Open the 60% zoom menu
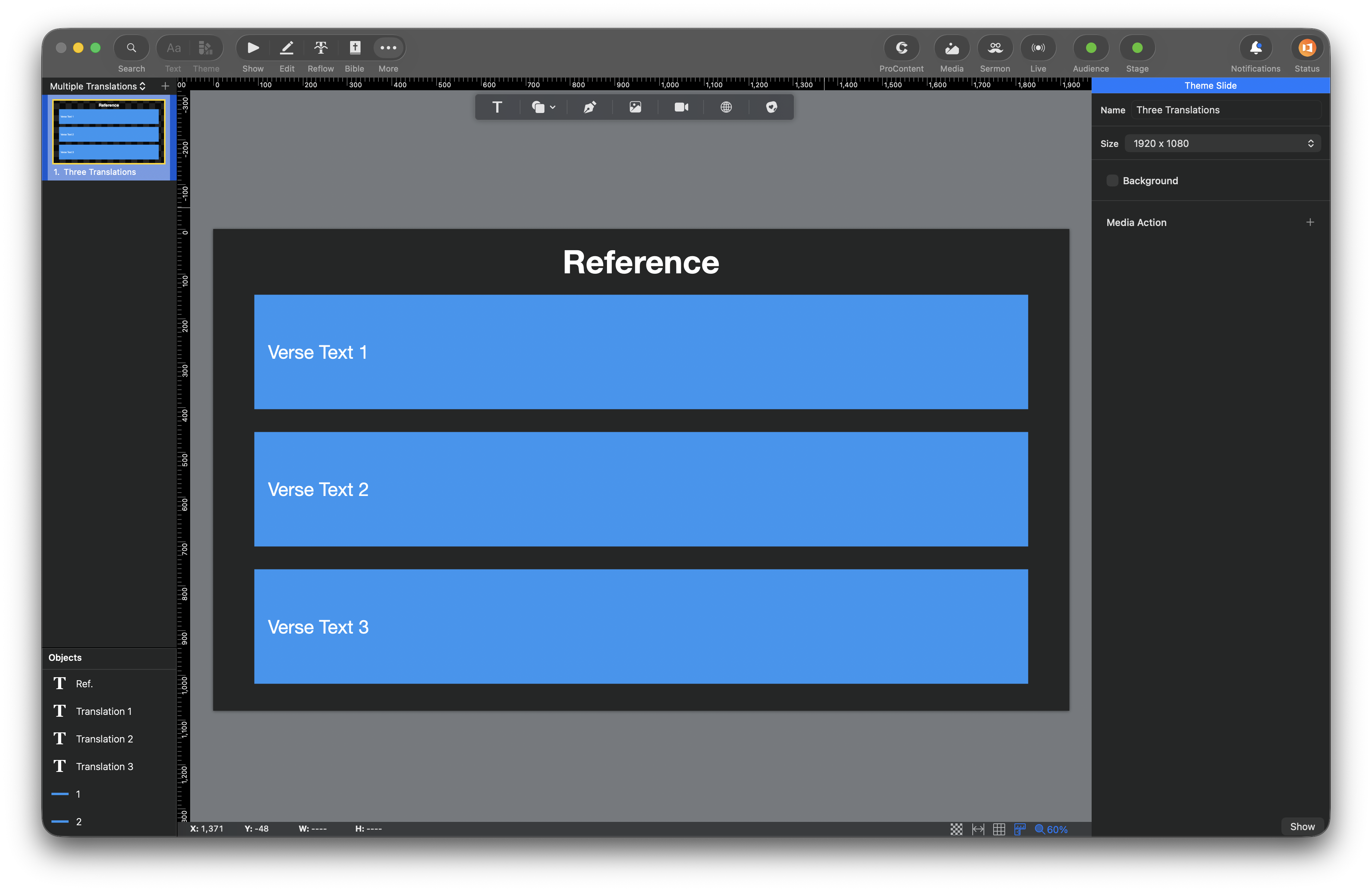Viewport: 1372px width, 892px height. pyautogui.click(x=1051, y=829)
